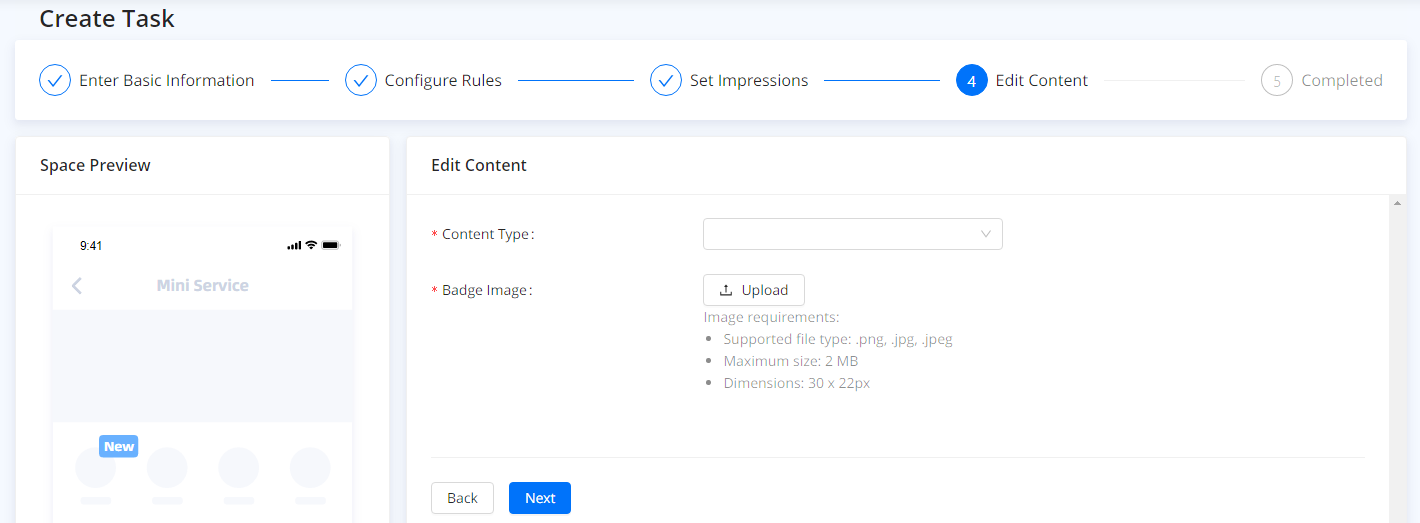Click the first service placeholder circle under New badge
The width and height of the screenshot is (1420, 523).
96,468
